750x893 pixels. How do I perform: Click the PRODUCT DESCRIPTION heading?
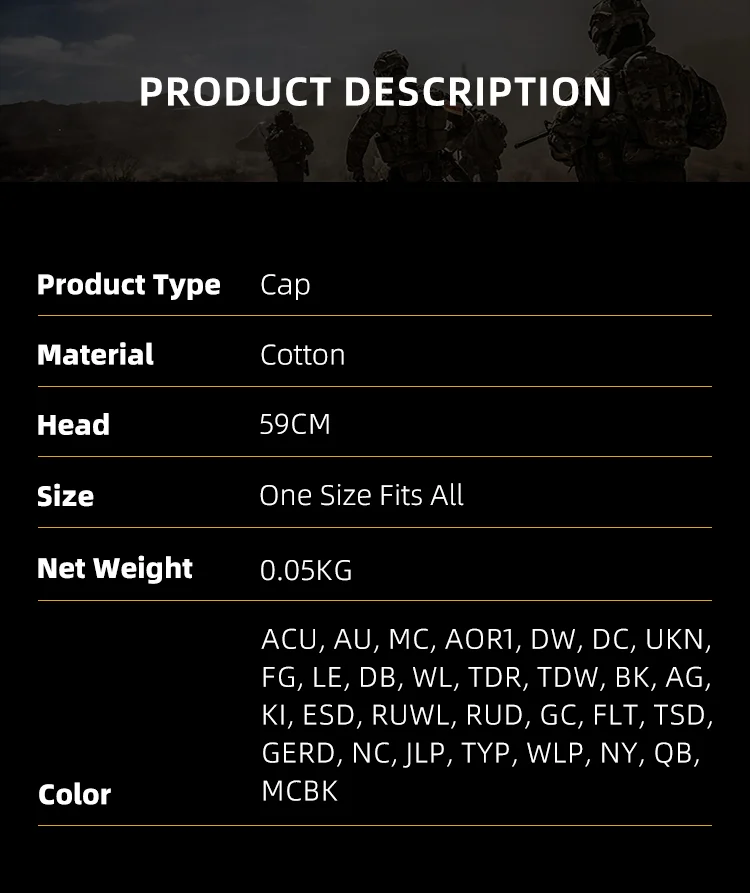pos(375,92)
